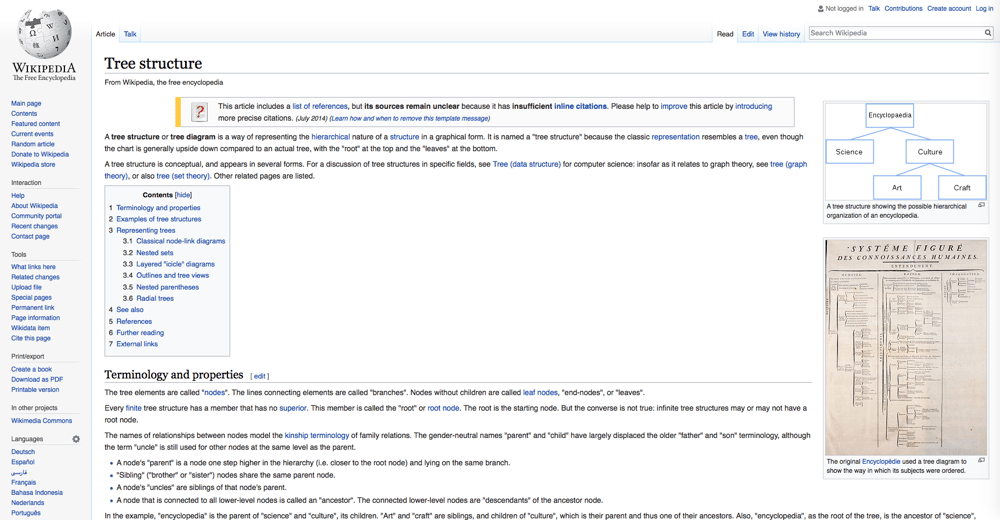The width and height of the screenshot is (1000, 520).
Task: Jump to Representing trees section in contents
Action: coord(145,230)
